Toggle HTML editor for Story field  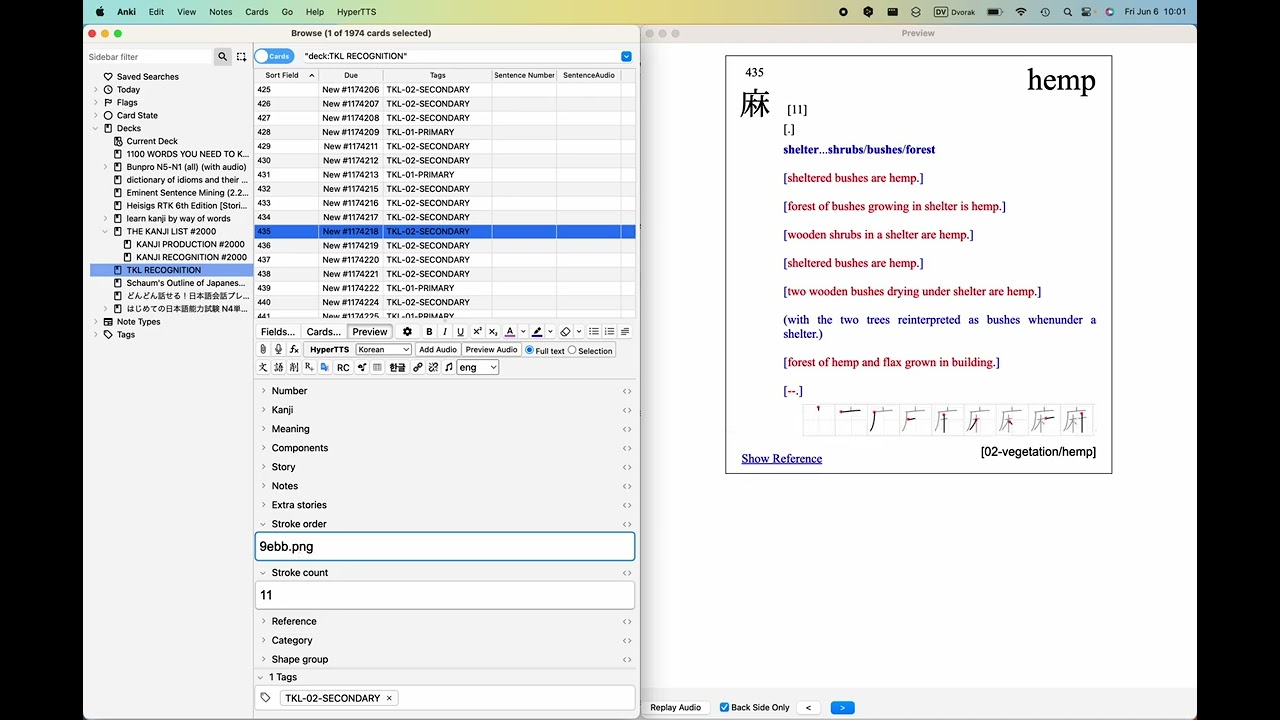(x=627, y=467)
